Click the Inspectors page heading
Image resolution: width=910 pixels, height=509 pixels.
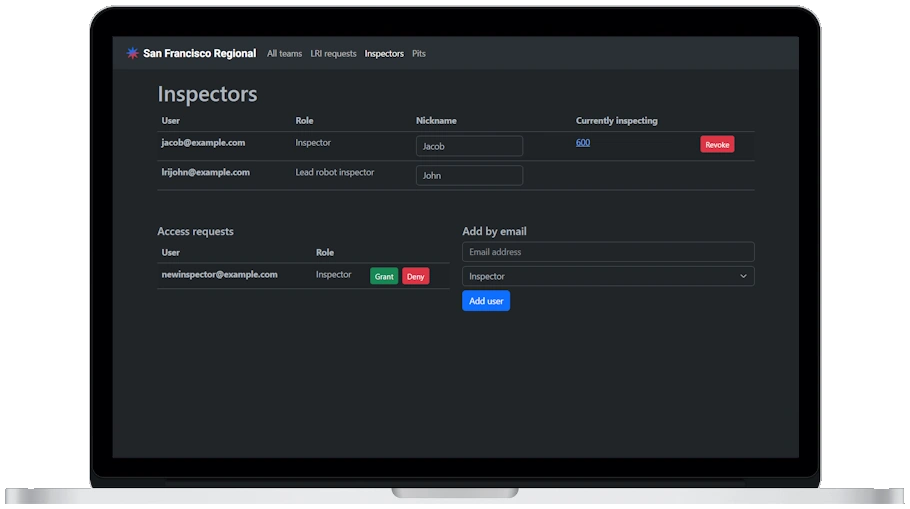point(207,94)
